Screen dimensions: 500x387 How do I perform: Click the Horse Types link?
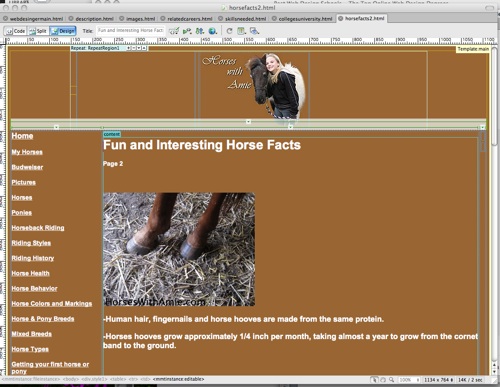[x=30, y=349]
